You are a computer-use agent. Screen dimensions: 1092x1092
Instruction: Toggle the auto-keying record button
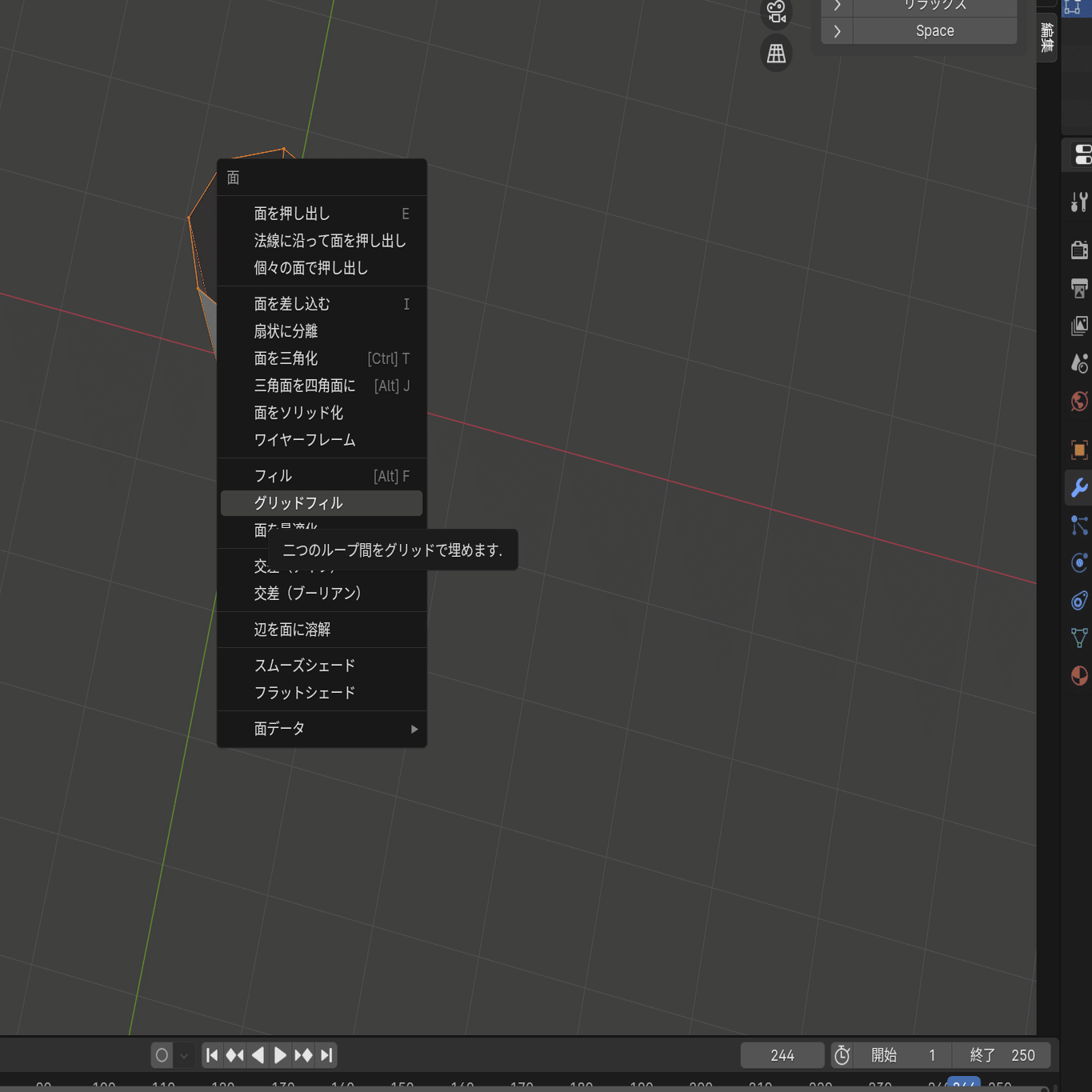(x=162, y=1055)
